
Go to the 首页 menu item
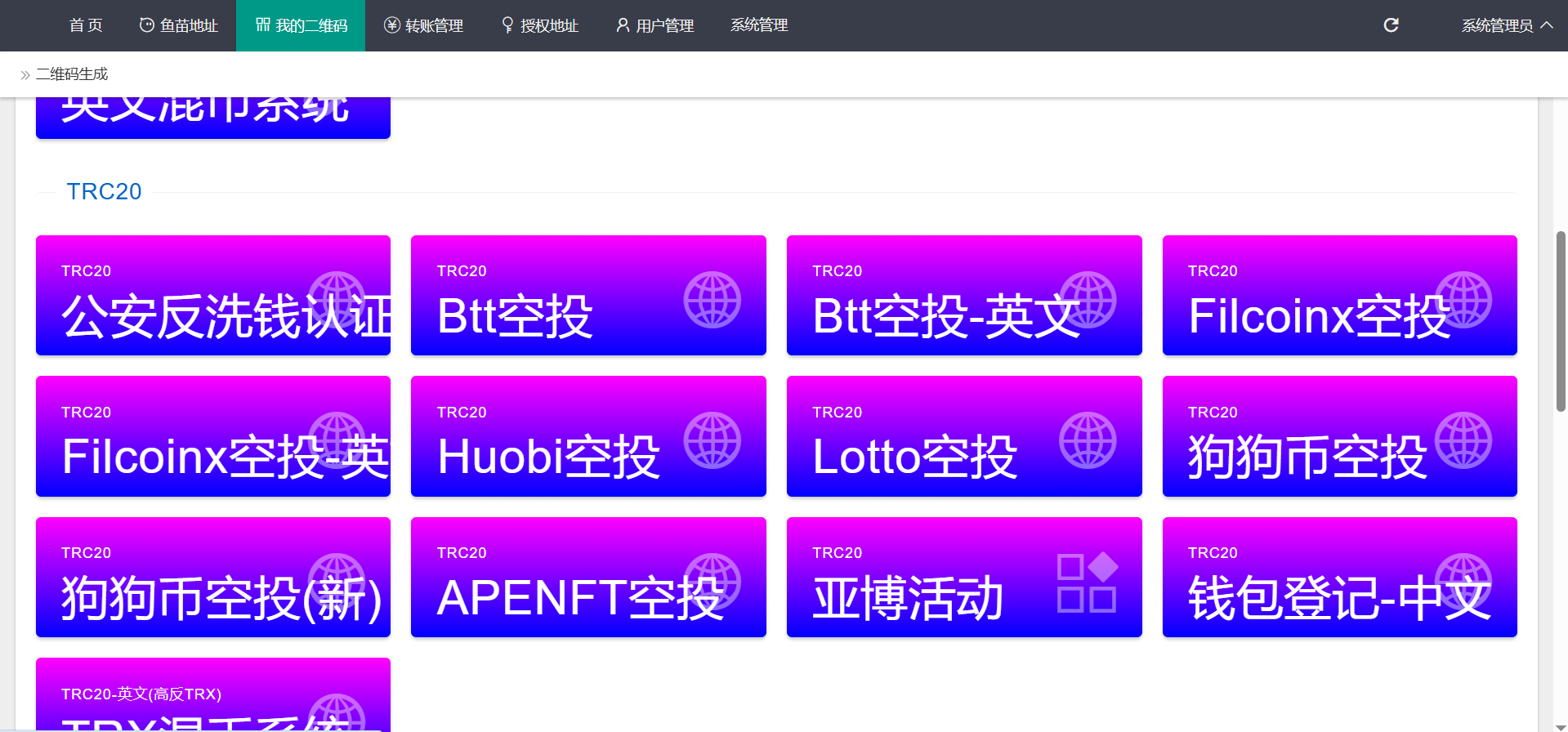point(86,25)
